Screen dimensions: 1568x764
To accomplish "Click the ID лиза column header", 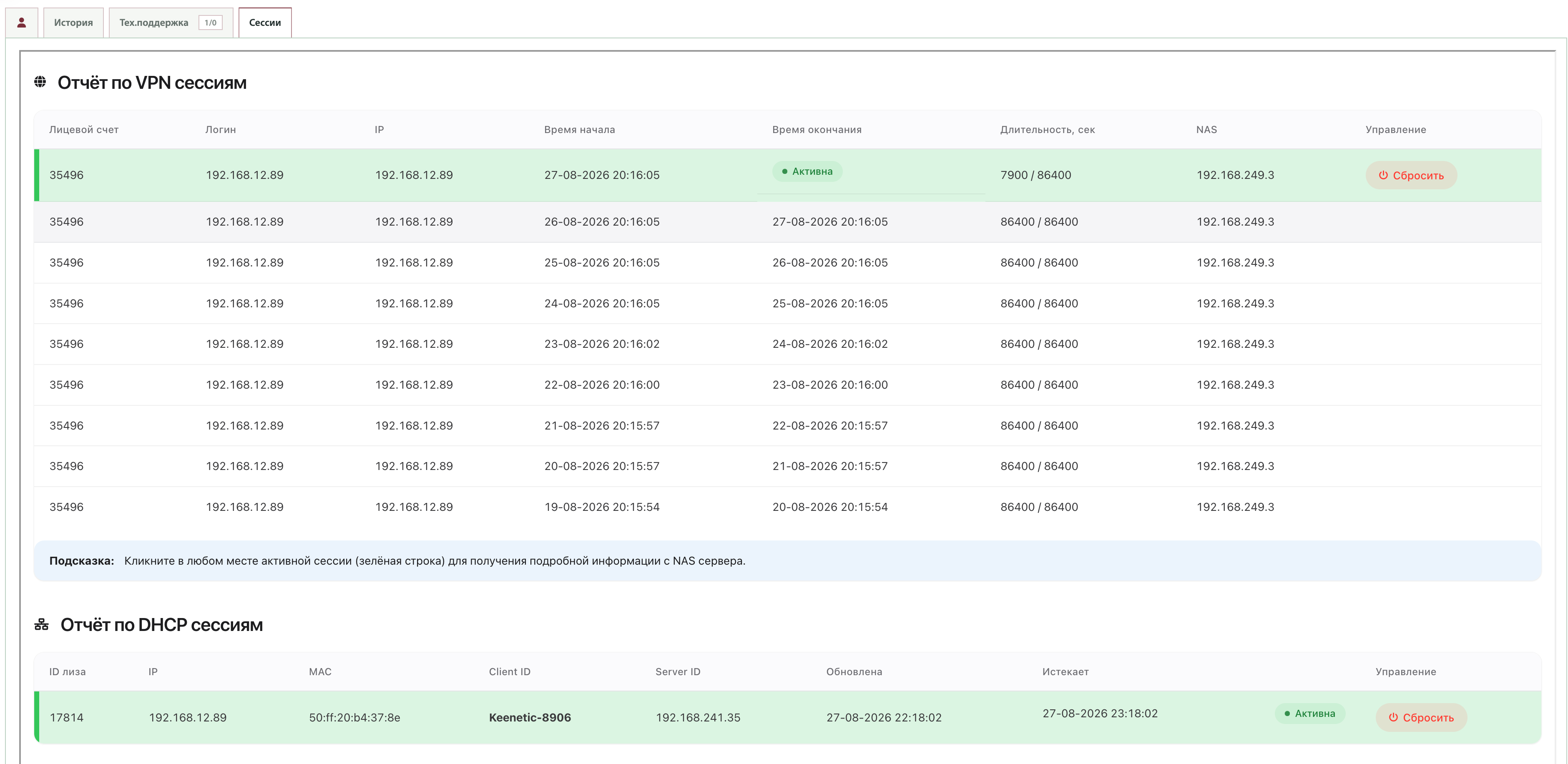I will (x=68, y=671).
